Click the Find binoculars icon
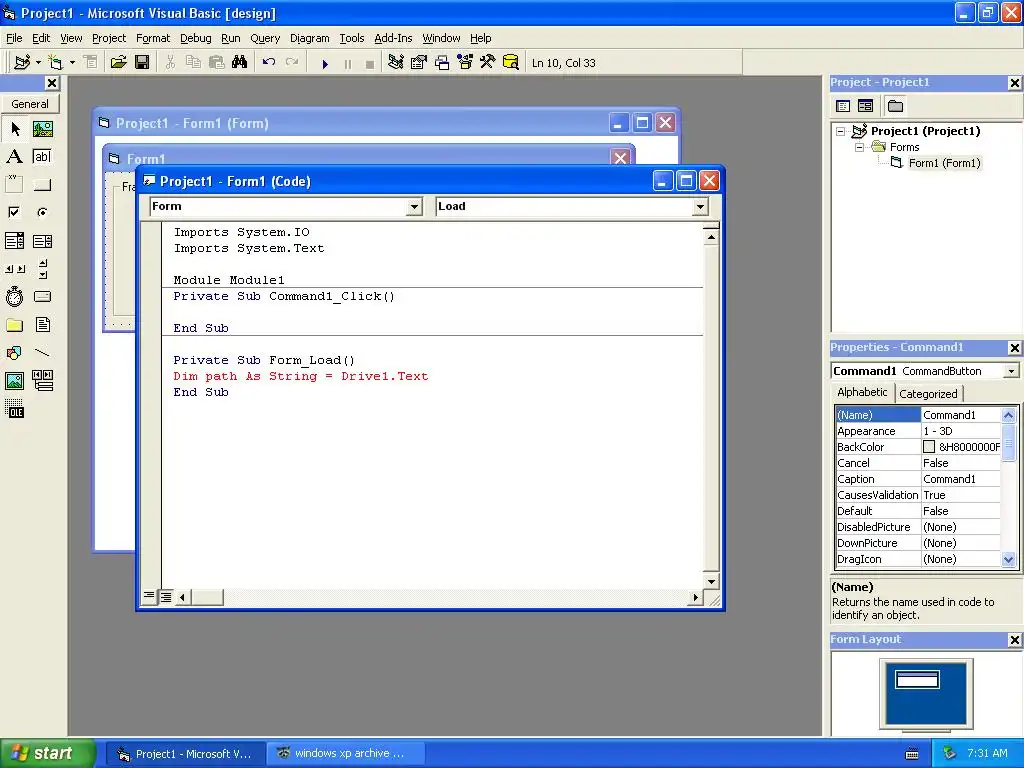 (x=240, y=63)
